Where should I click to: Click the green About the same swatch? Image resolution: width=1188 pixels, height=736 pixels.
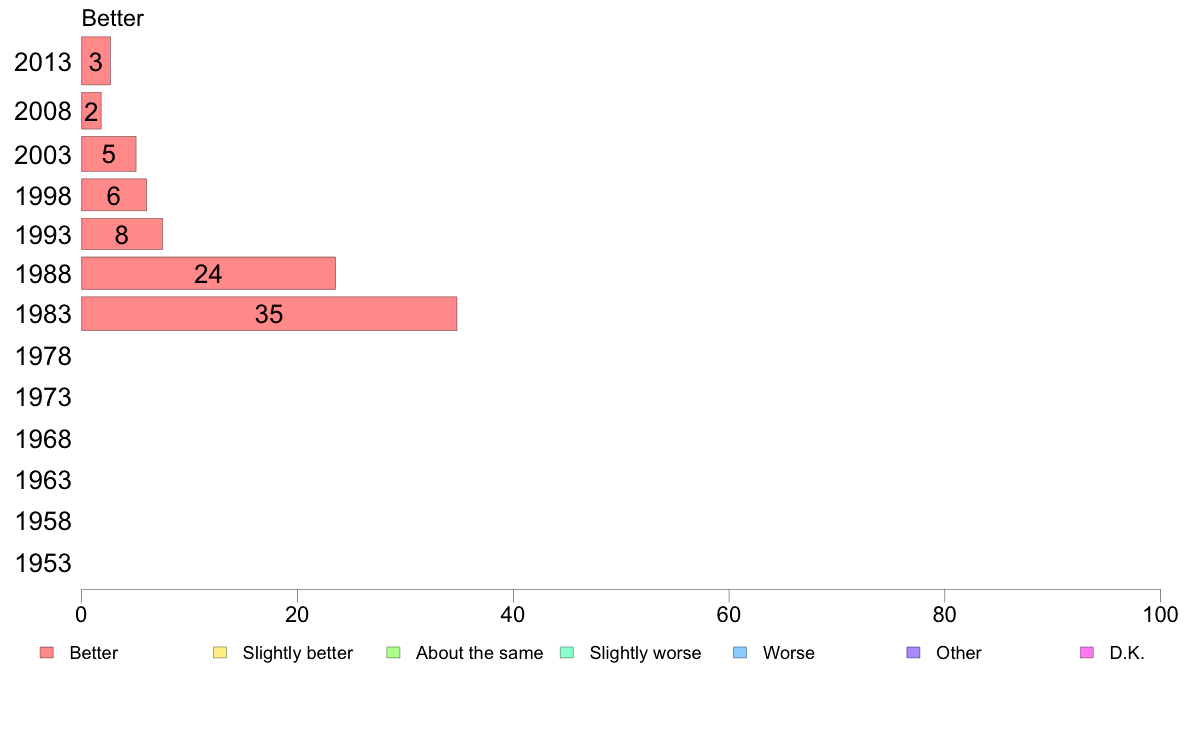click(x=393, y=653)
